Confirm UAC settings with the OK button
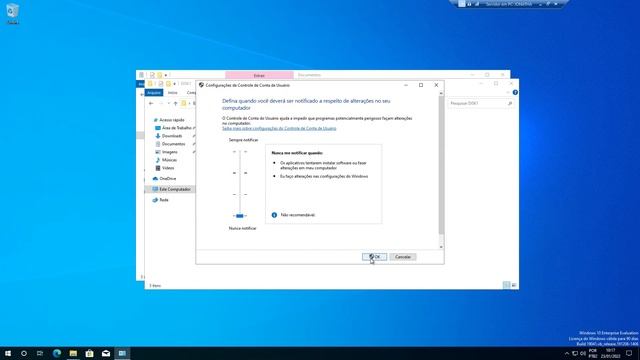 (374, 257)
